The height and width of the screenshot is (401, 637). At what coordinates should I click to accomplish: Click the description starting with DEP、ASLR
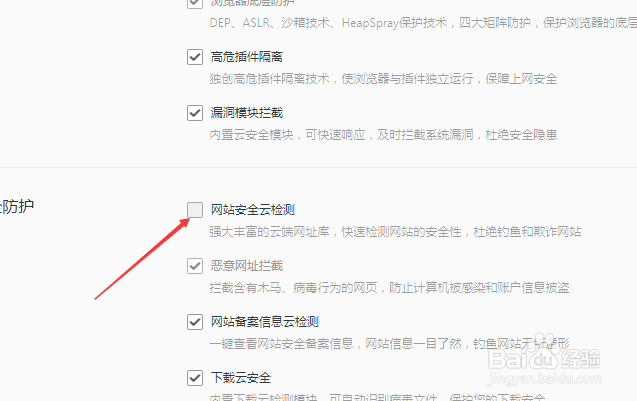pos(423,23)
